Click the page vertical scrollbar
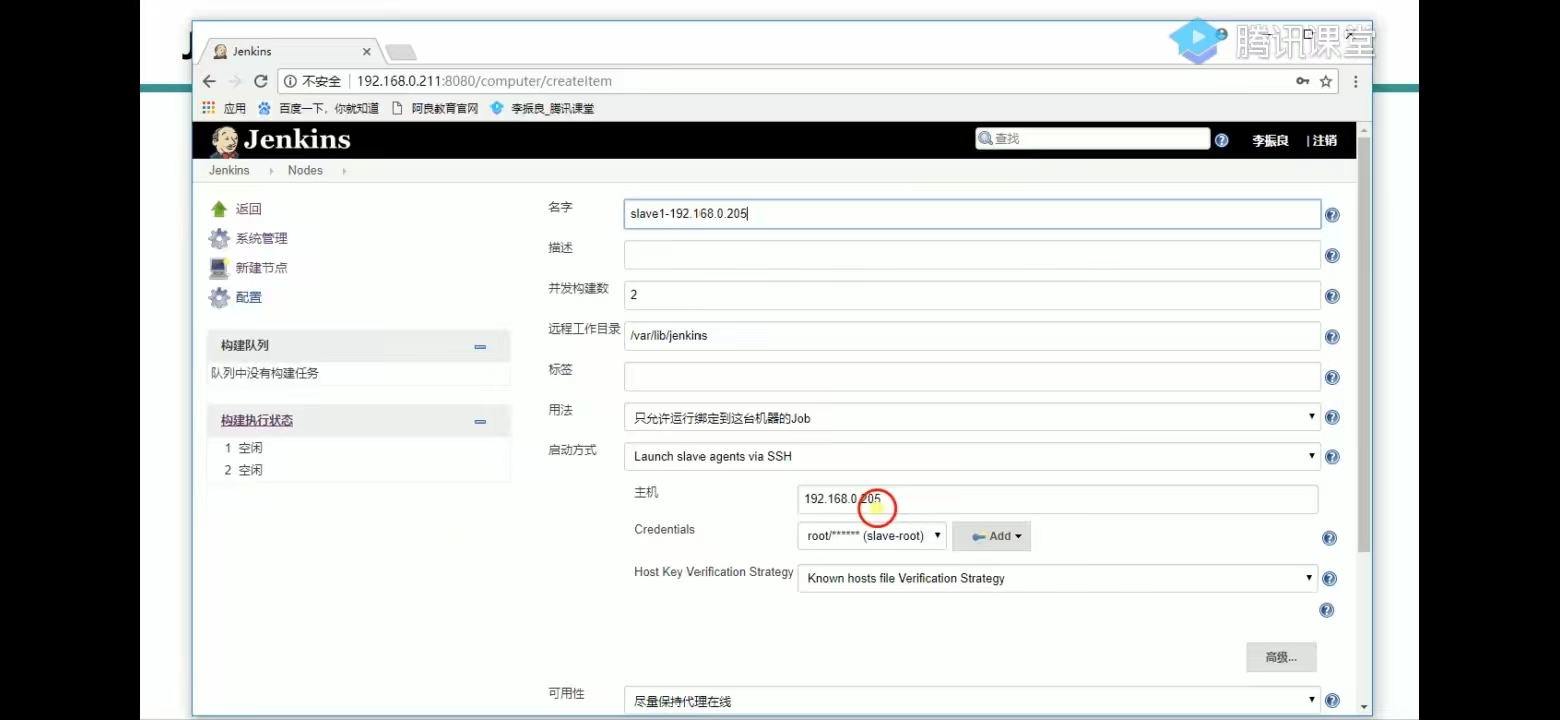1560x720 pixels. [x=1364, y=345]
